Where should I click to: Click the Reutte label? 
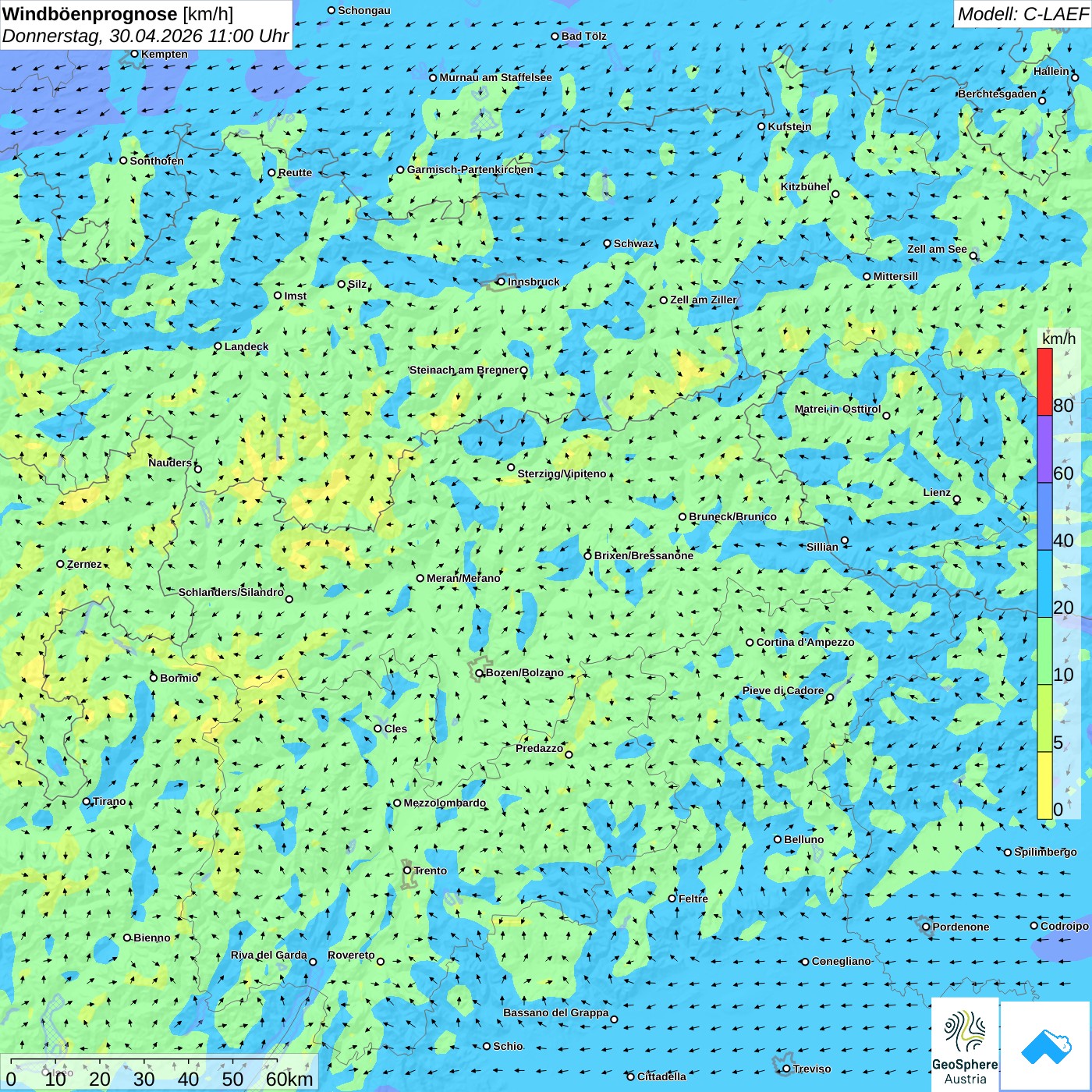[x=295, y=172]
